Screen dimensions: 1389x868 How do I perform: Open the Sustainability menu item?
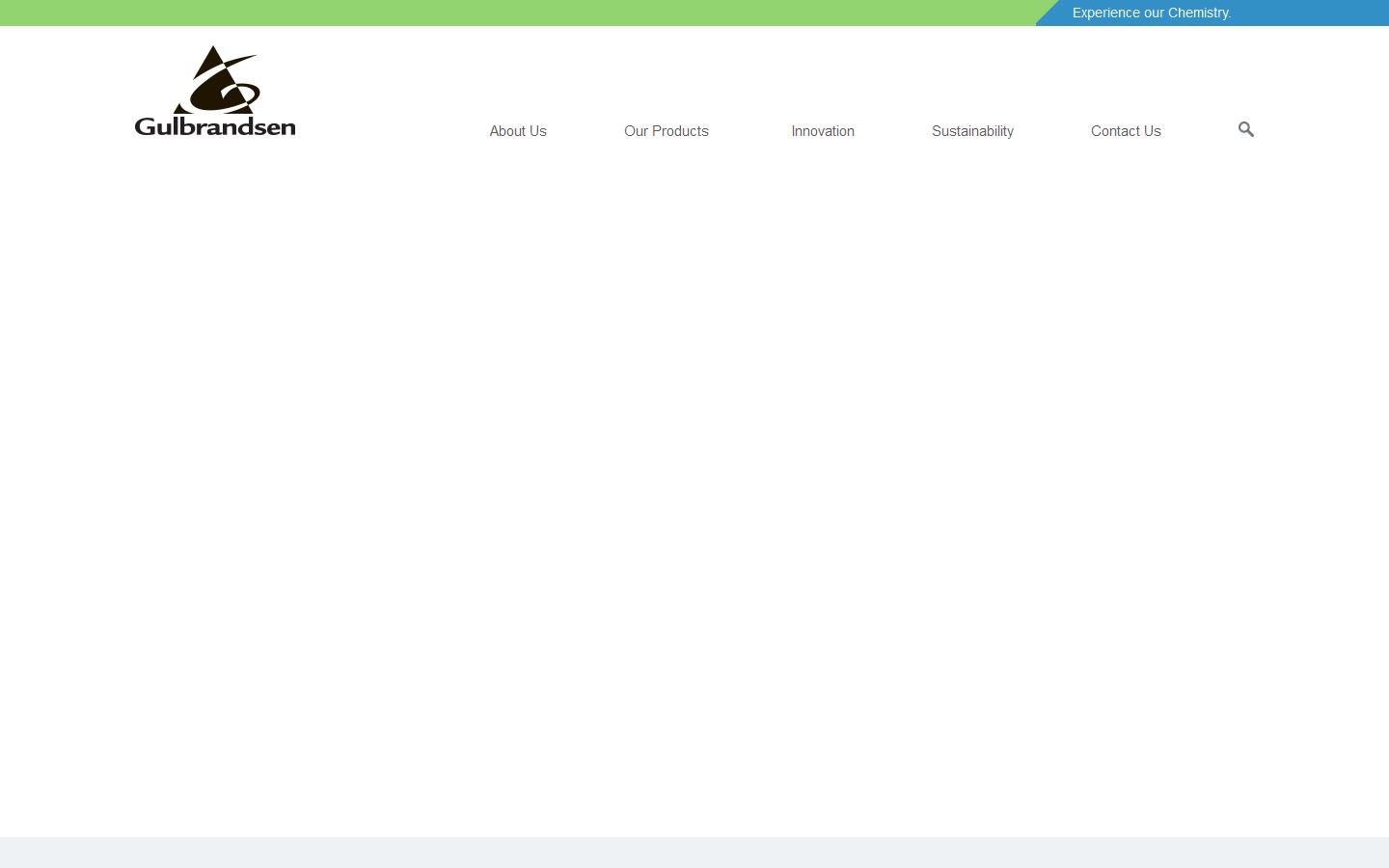click(x=972, y=131)
